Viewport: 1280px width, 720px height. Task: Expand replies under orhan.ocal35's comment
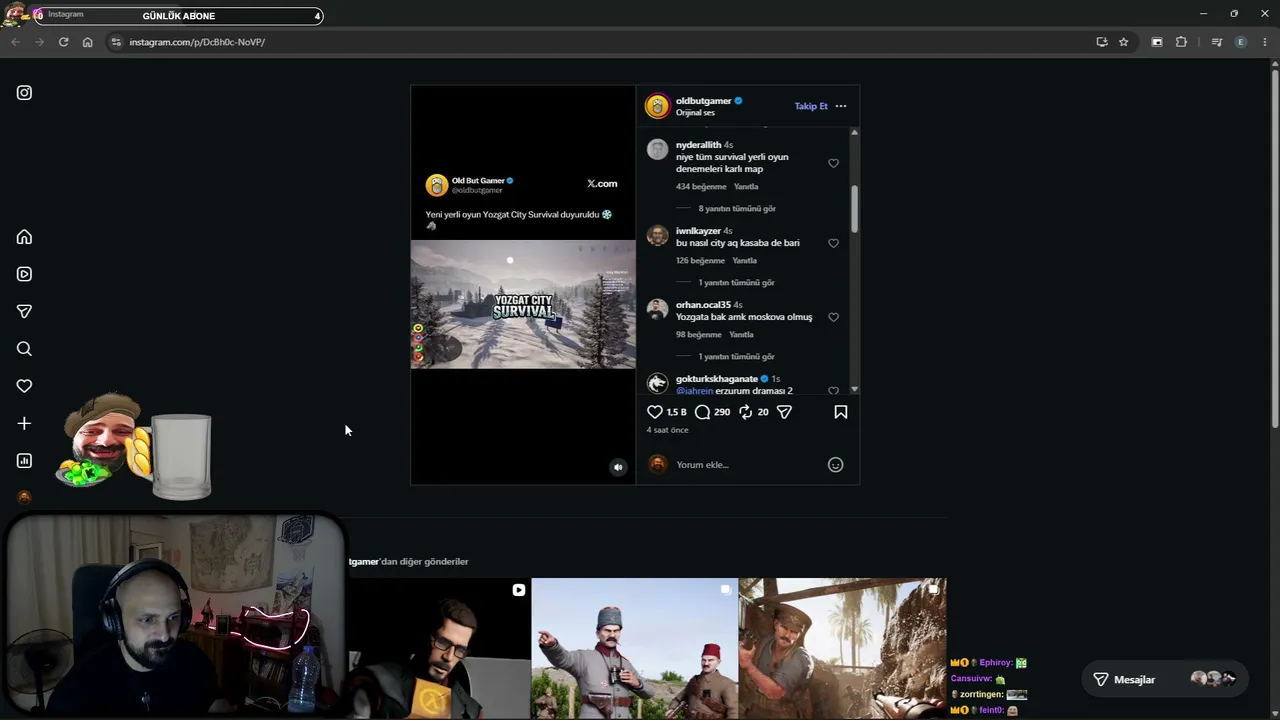coord(736,357)
